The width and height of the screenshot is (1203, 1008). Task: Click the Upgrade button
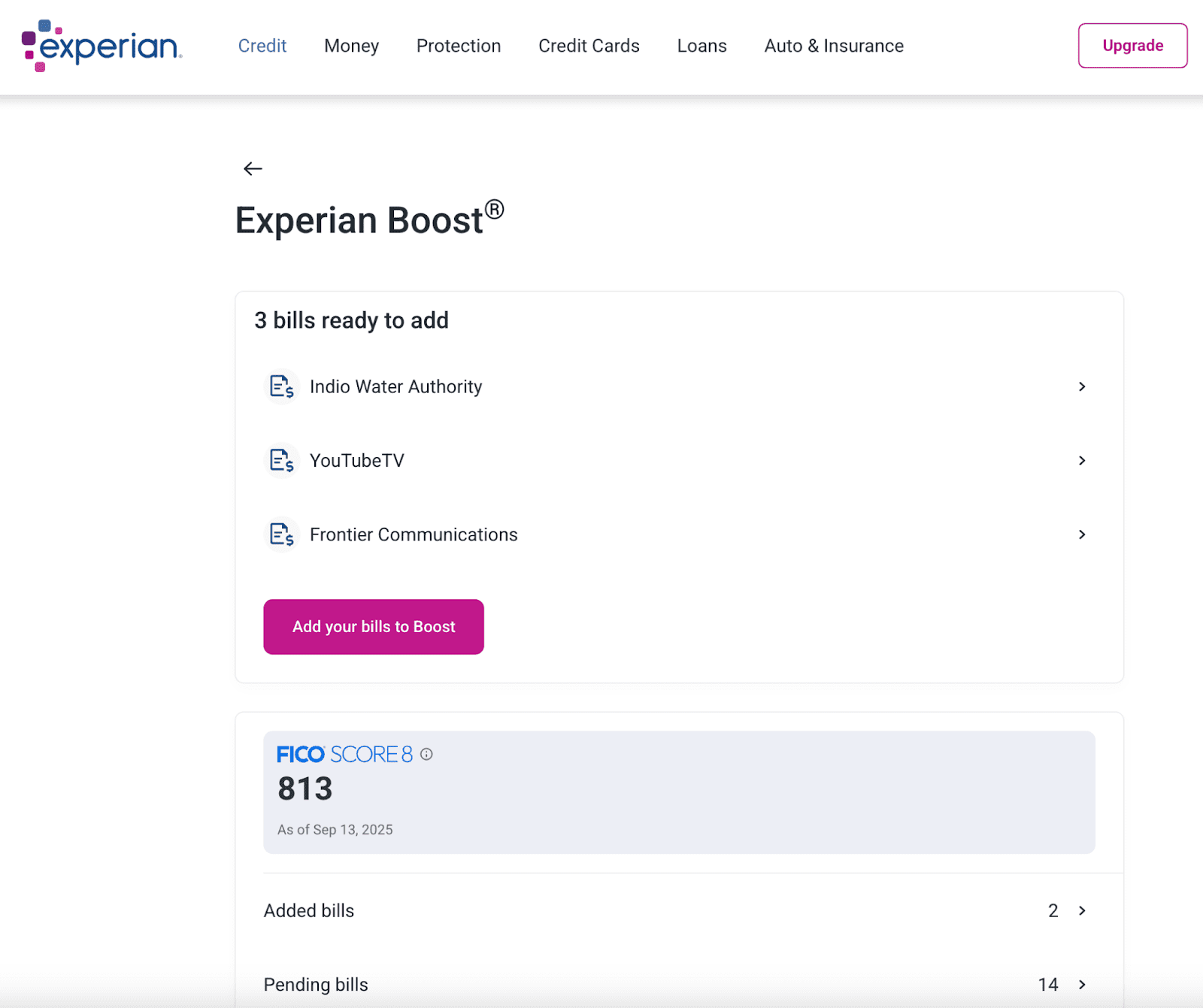1132,46
